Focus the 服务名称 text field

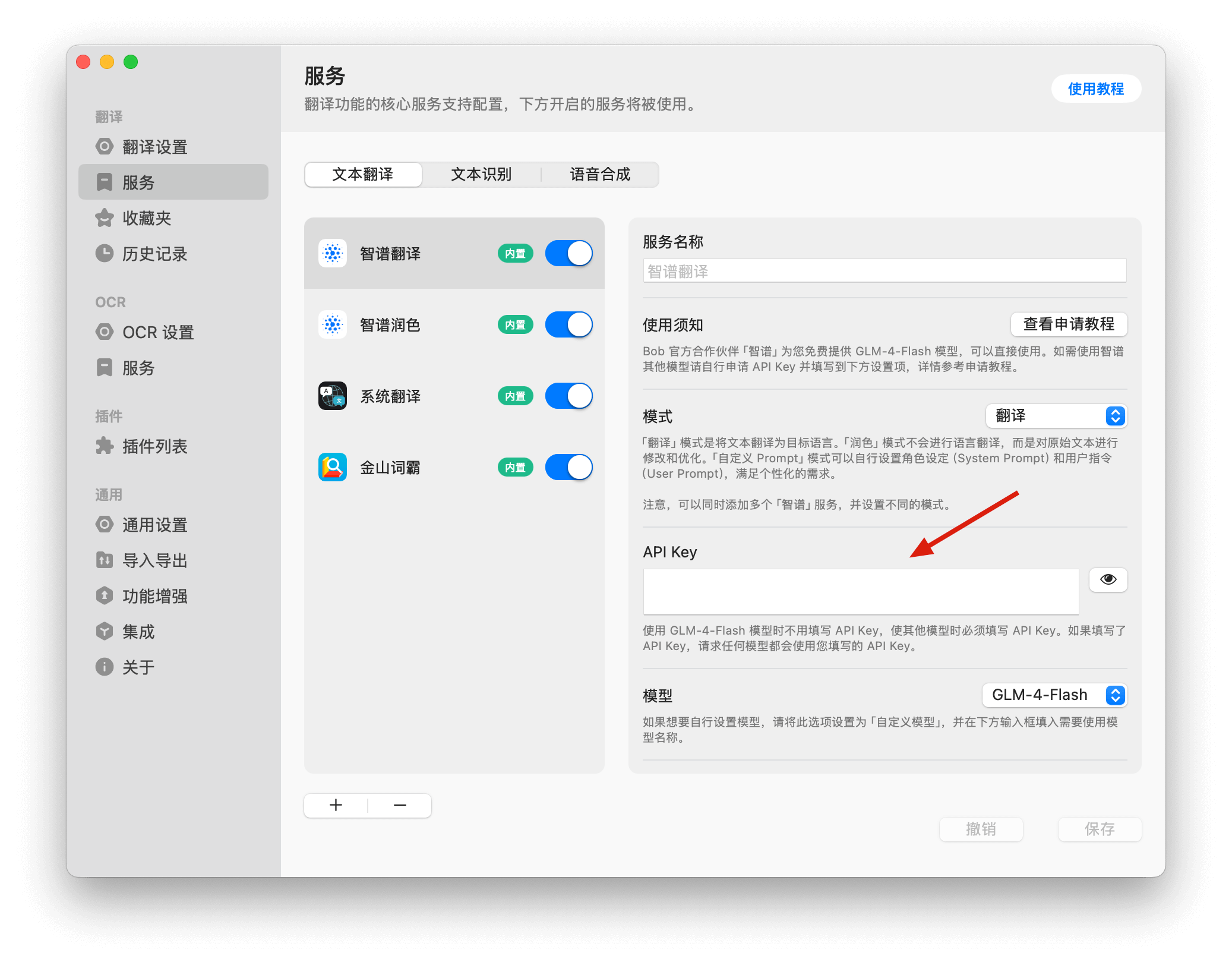885,271
